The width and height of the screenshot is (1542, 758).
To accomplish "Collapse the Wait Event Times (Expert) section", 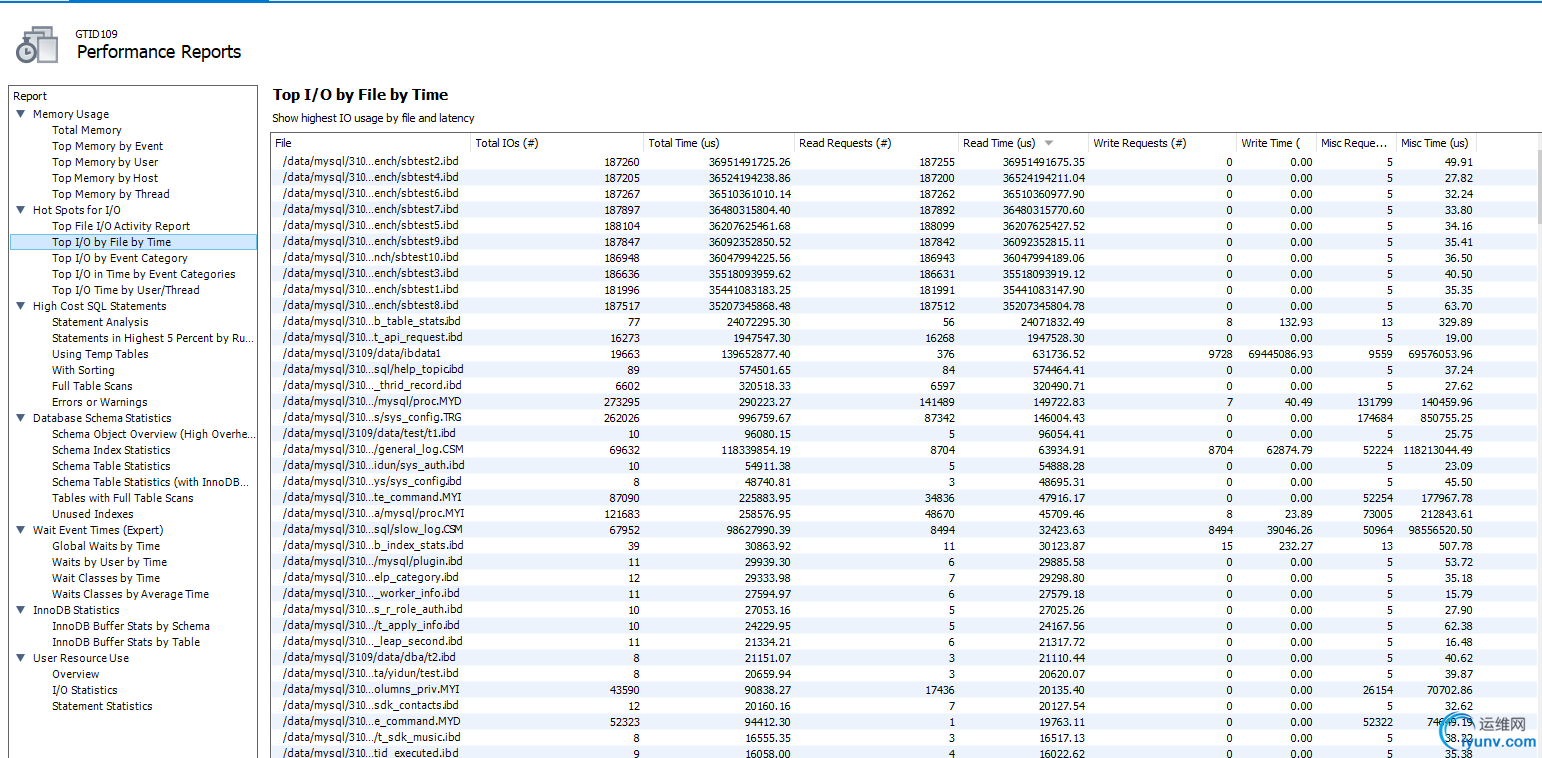I will (20, 530).
